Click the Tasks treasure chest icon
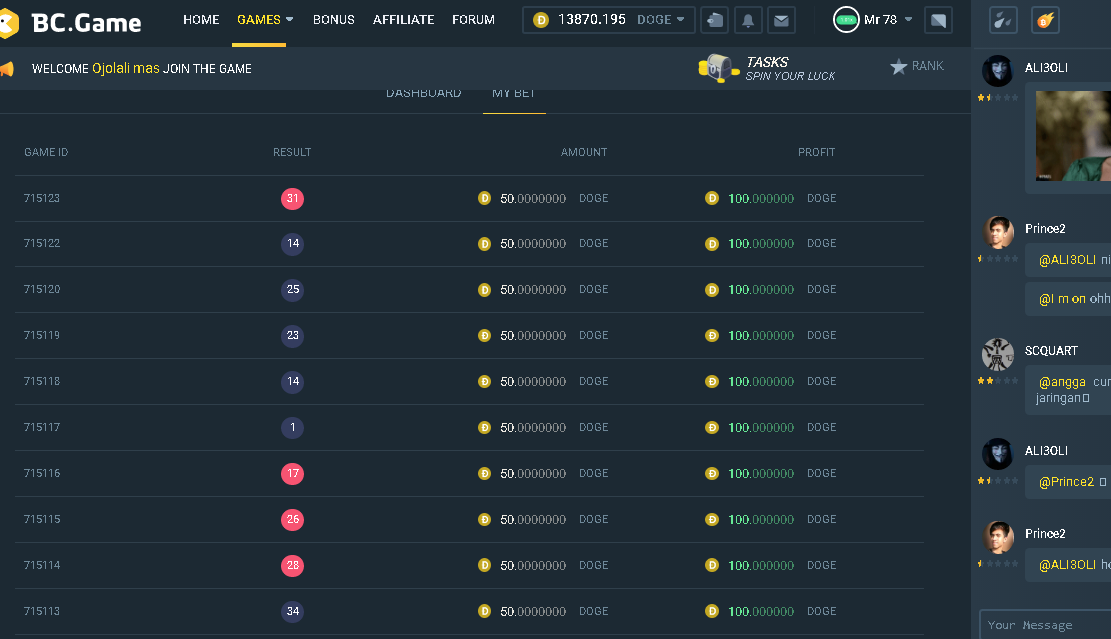1111x639 pixels. pyautogui.click(x=717, y=68)
